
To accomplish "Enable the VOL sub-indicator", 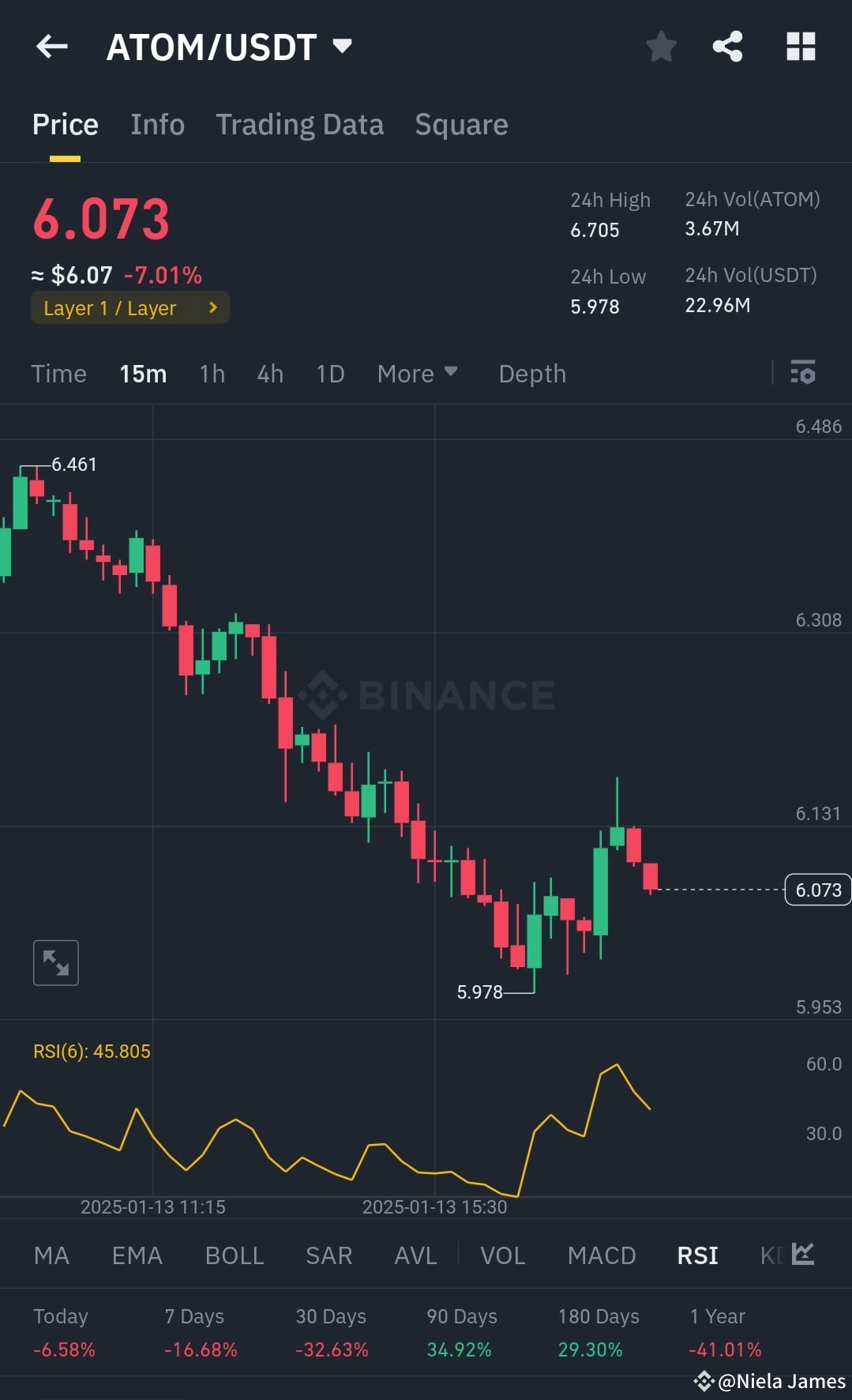I will click(x=503, y=1255).
